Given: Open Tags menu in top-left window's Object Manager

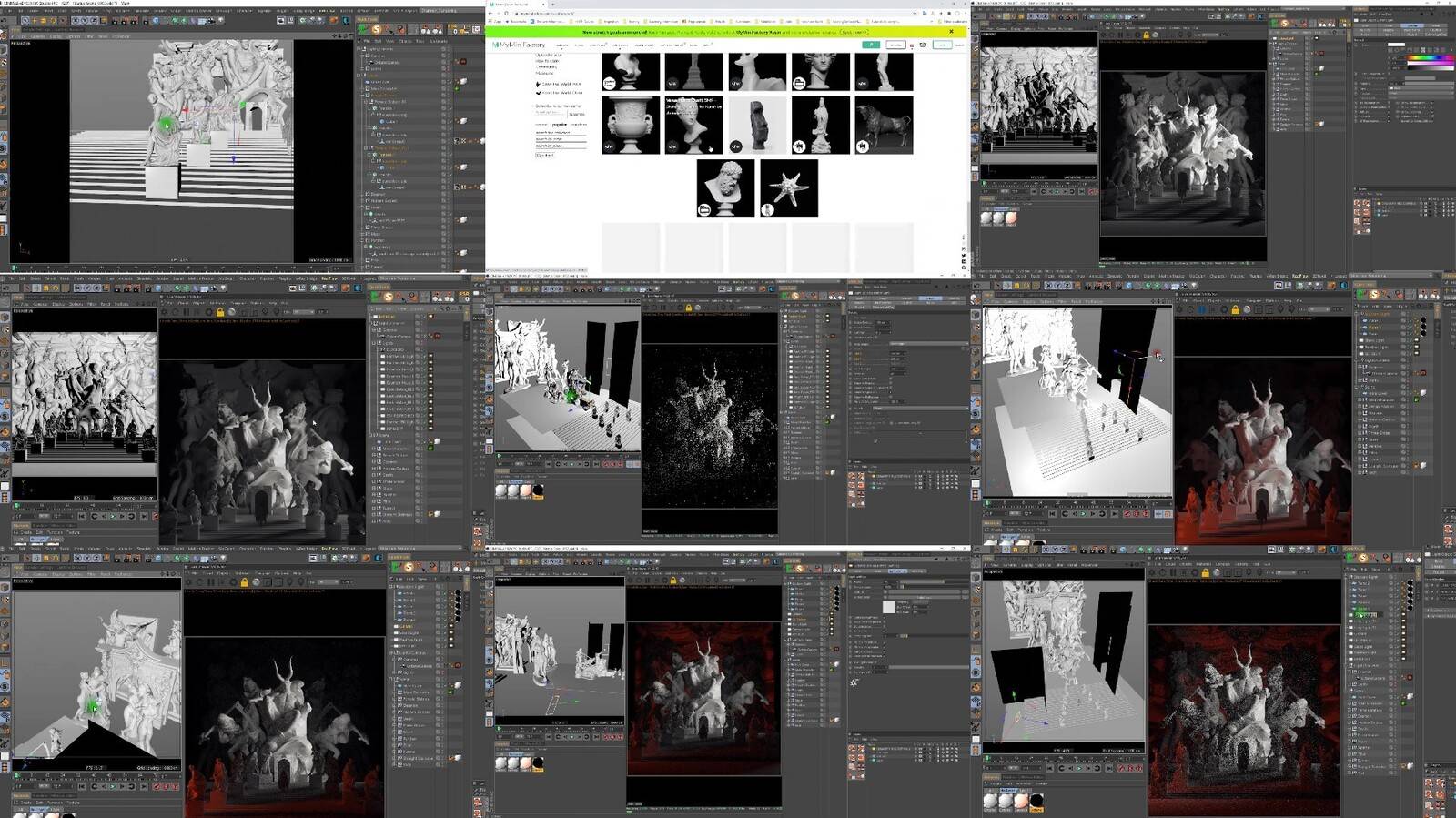Looking at the screenshot, I should tap(420, 41).
